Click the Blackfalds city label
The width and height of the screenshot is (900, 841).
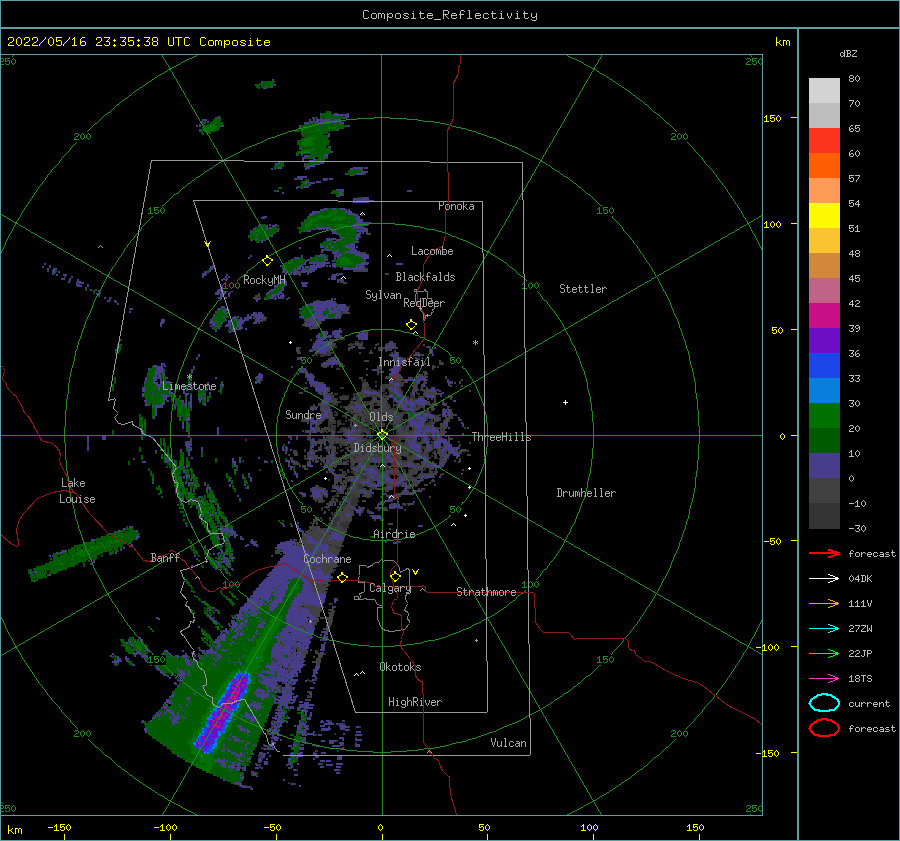click(425, 277)
